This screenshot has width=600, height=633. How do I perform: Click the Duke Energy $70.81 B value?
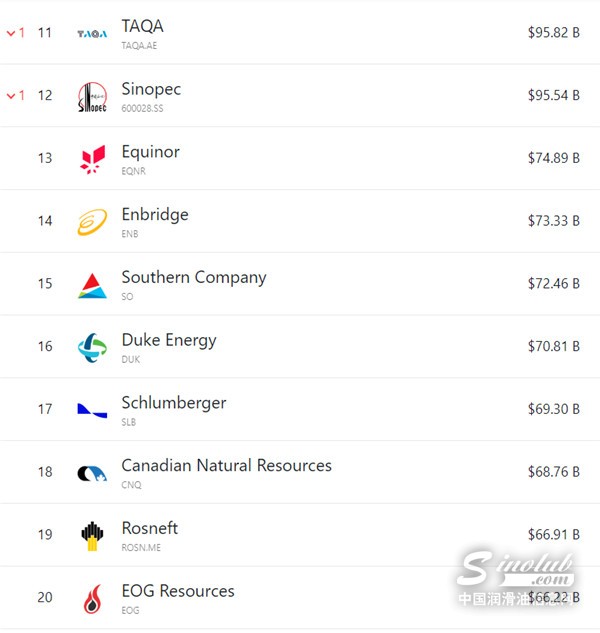pyautogui.click(x=554, y=346)
